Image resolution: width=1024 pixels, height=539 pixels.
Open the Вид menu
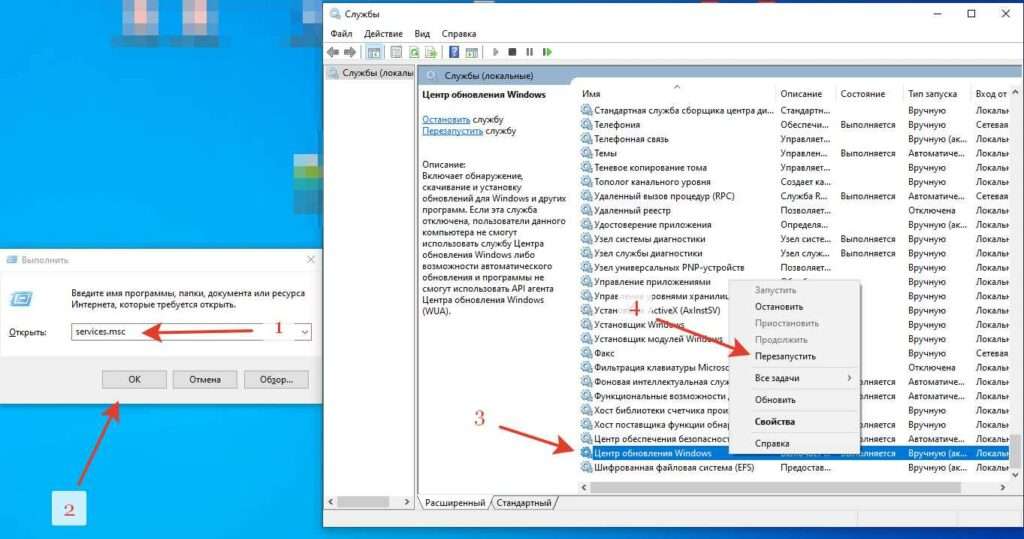(422, 33)
